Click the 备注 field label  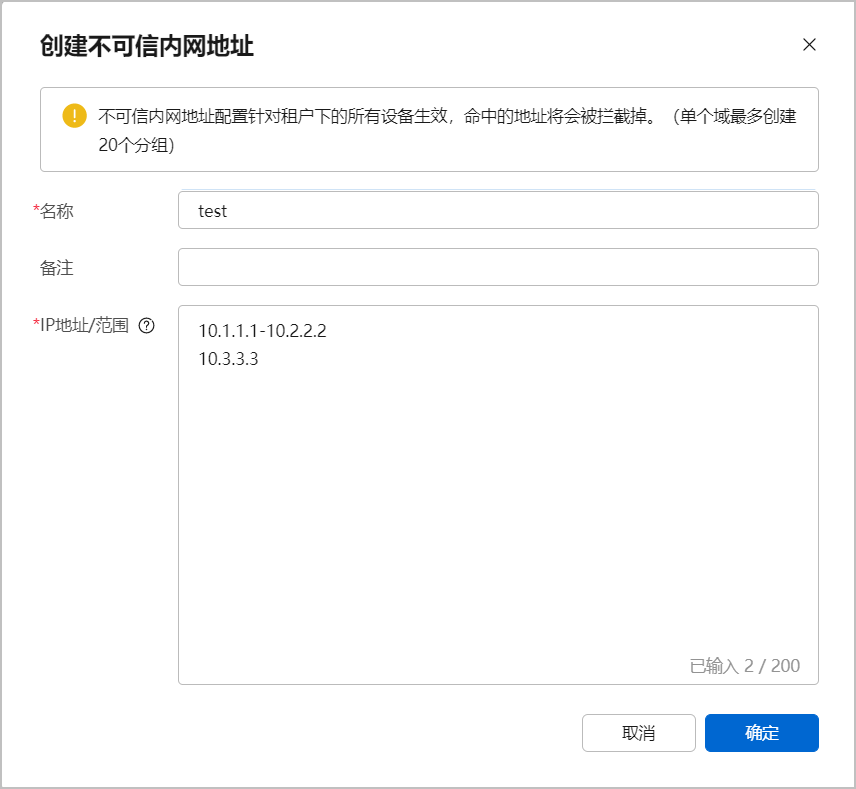point(56,268)
